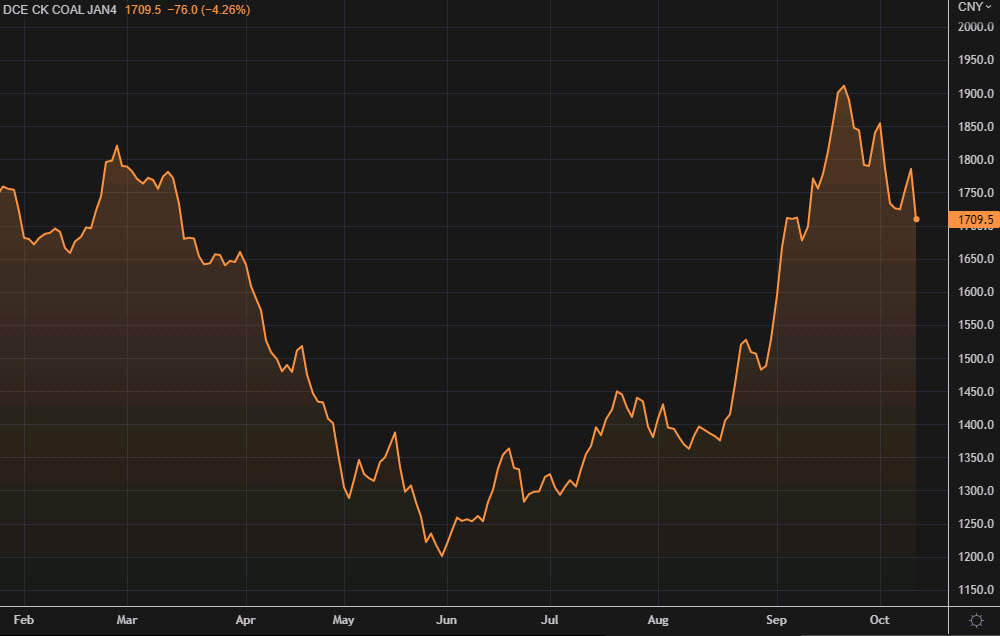Click the September peak of the price line
This screenshot has width=1000, height=636.
844,86
